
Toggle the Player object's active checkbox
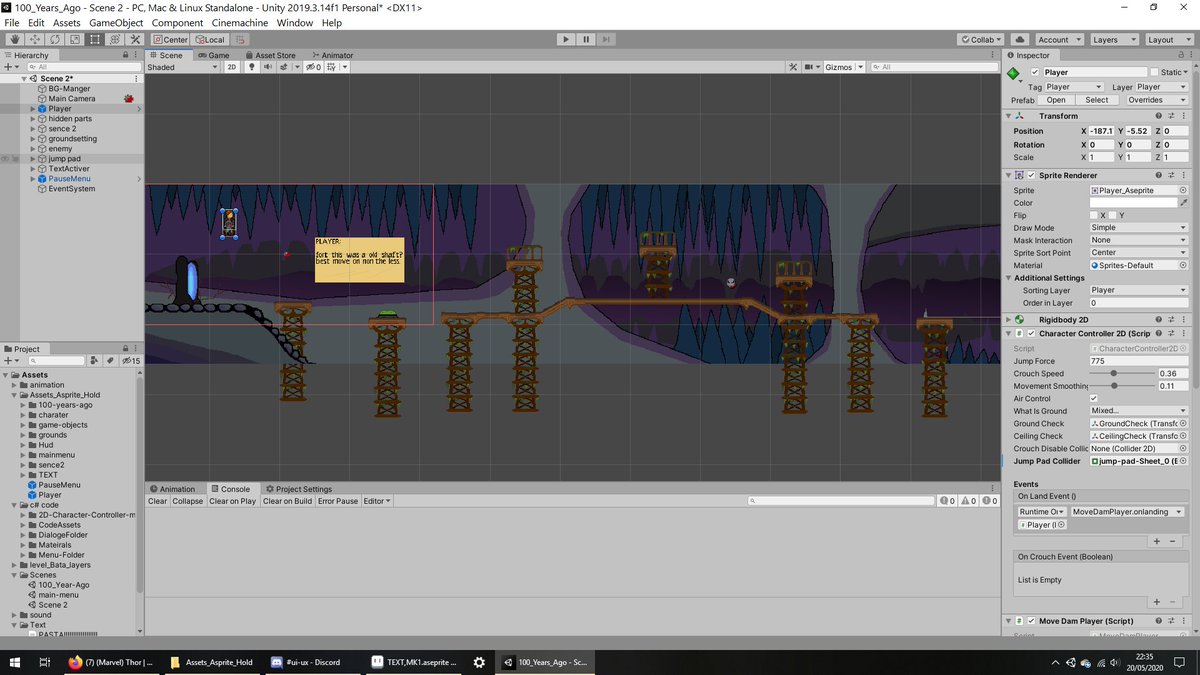[x=1035, y=72]
